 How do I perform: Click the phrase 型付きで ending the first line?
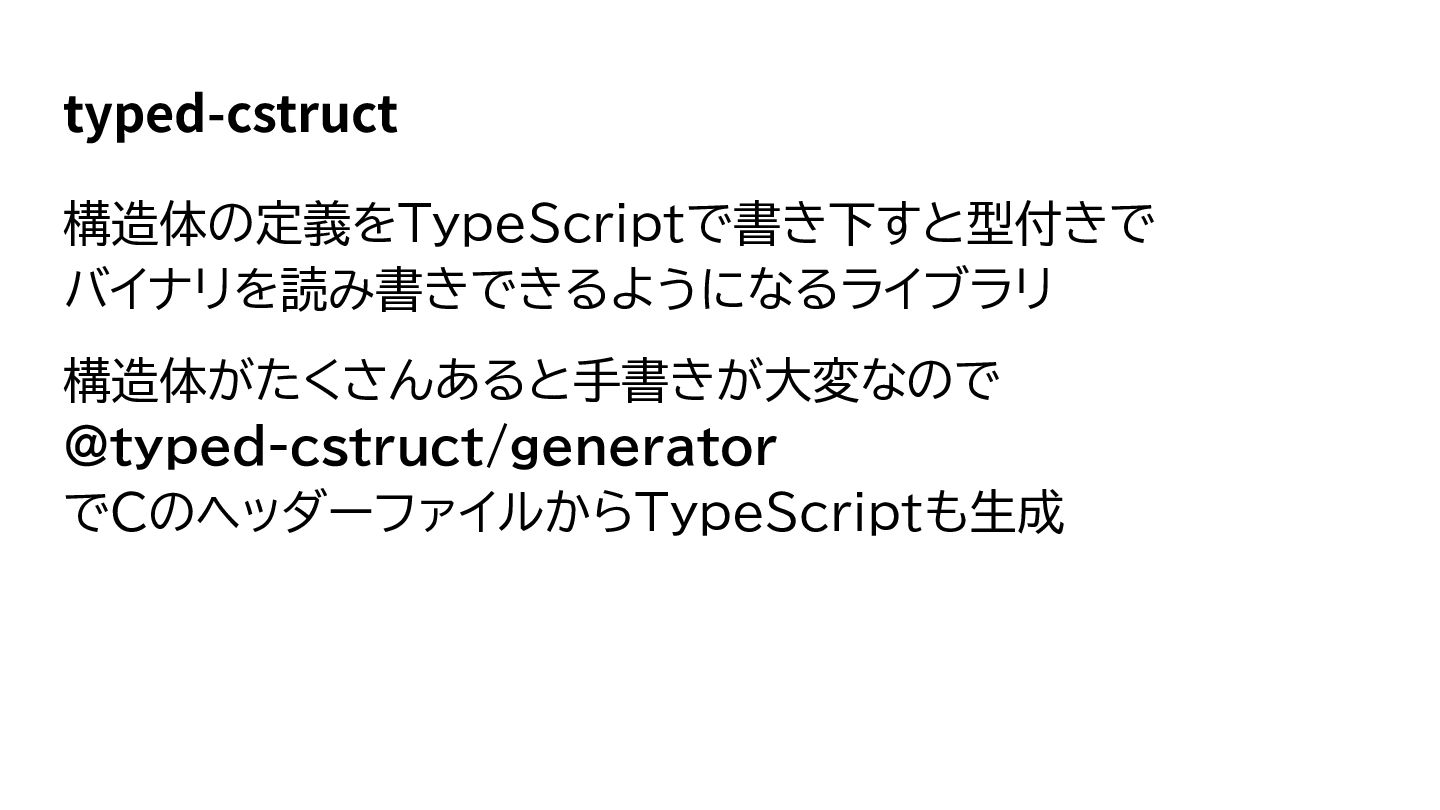tap(1060, 225)
